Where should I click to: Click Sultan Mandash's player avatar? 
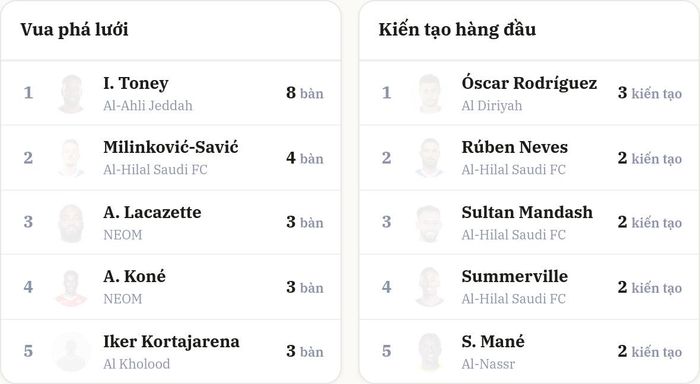[x=429, y=222]
